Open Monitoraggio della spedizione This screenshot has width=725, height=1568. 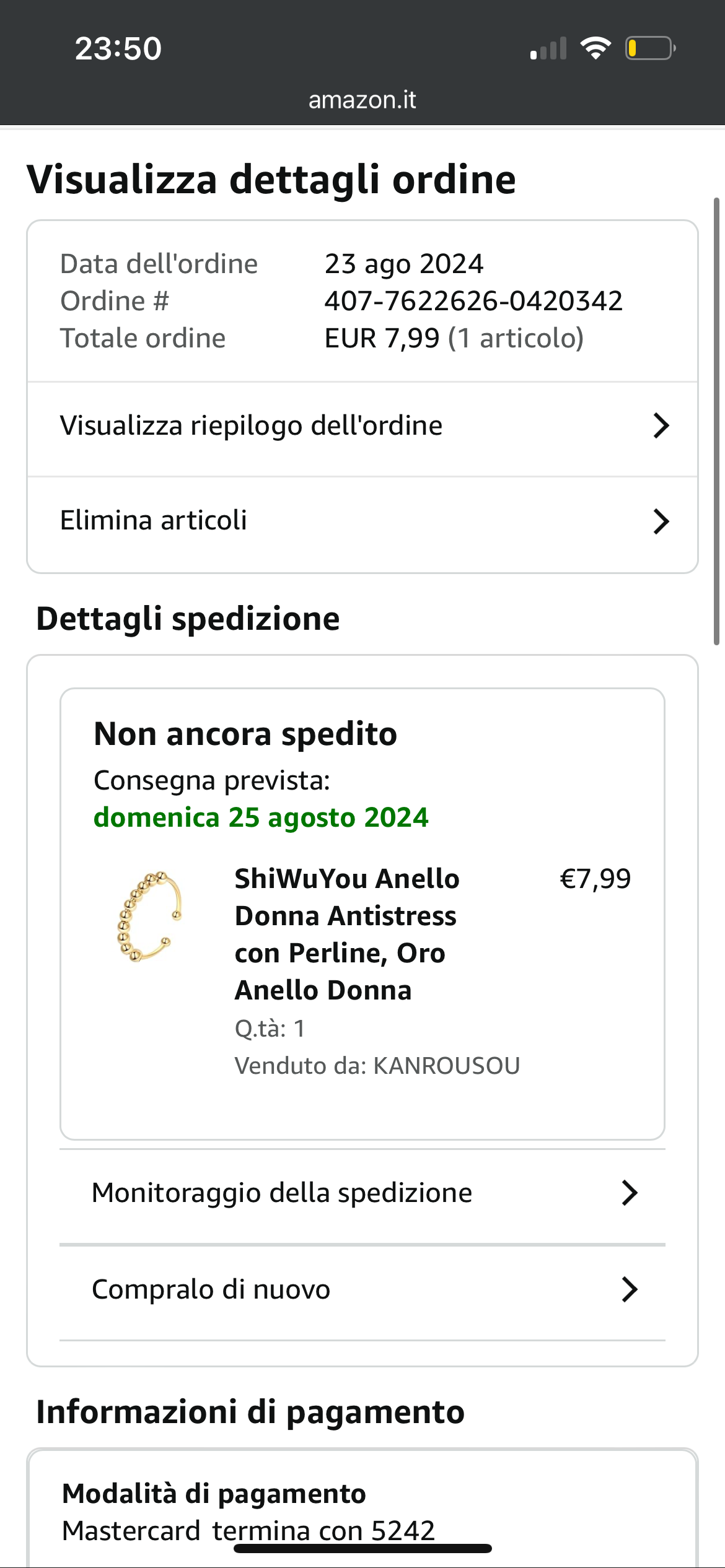pyautogui.click(x=282, y=1193)
